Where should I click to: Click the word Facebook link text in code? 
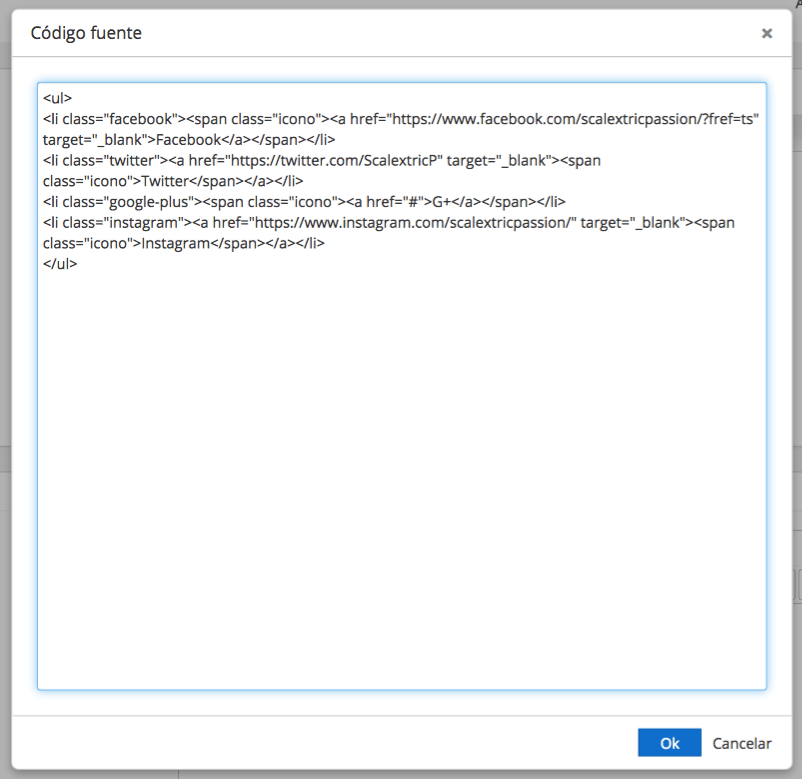[188, 140]
